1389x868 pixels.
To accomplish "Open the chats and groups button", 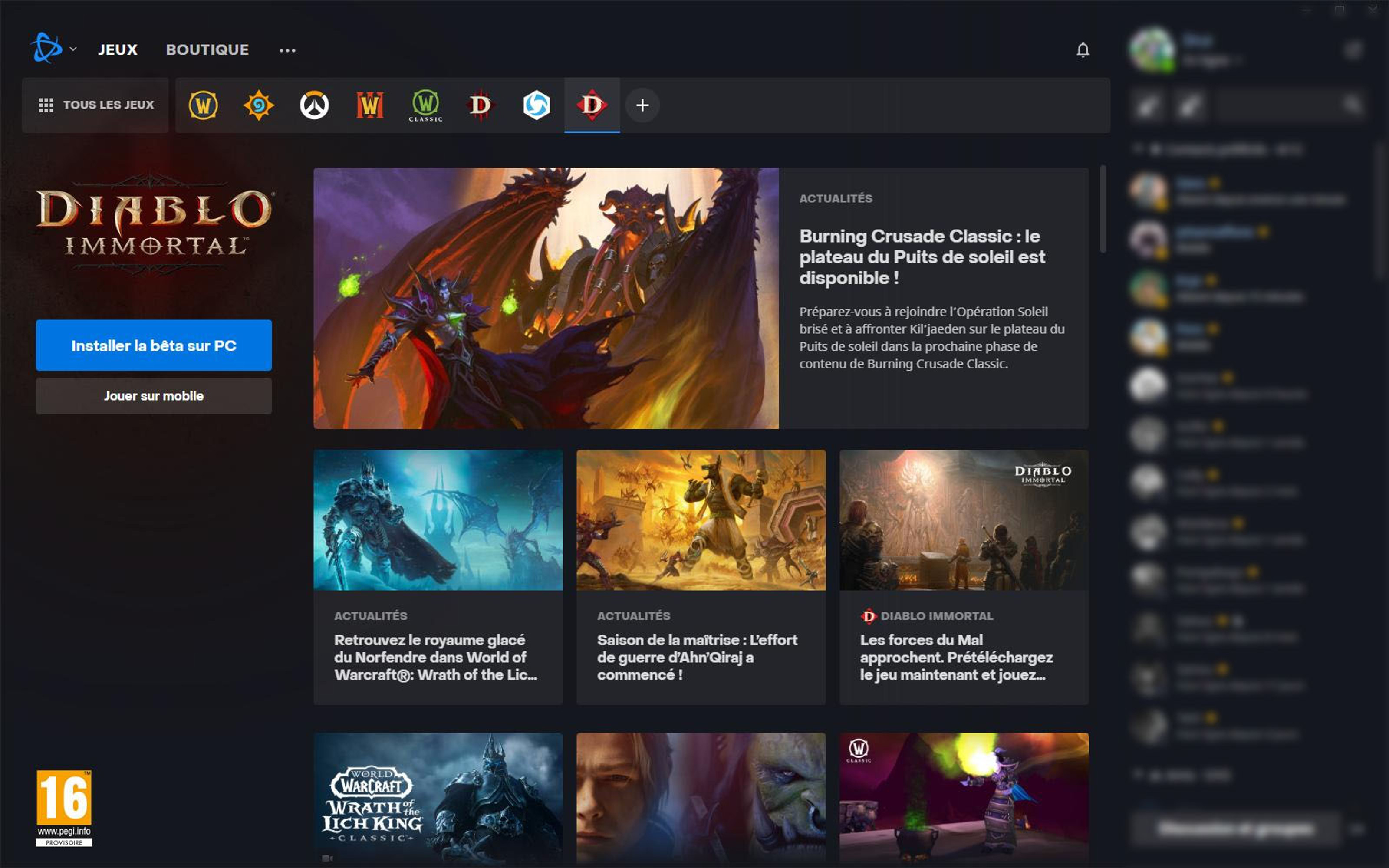I will pyautogui.click(x=1235, y=829).
